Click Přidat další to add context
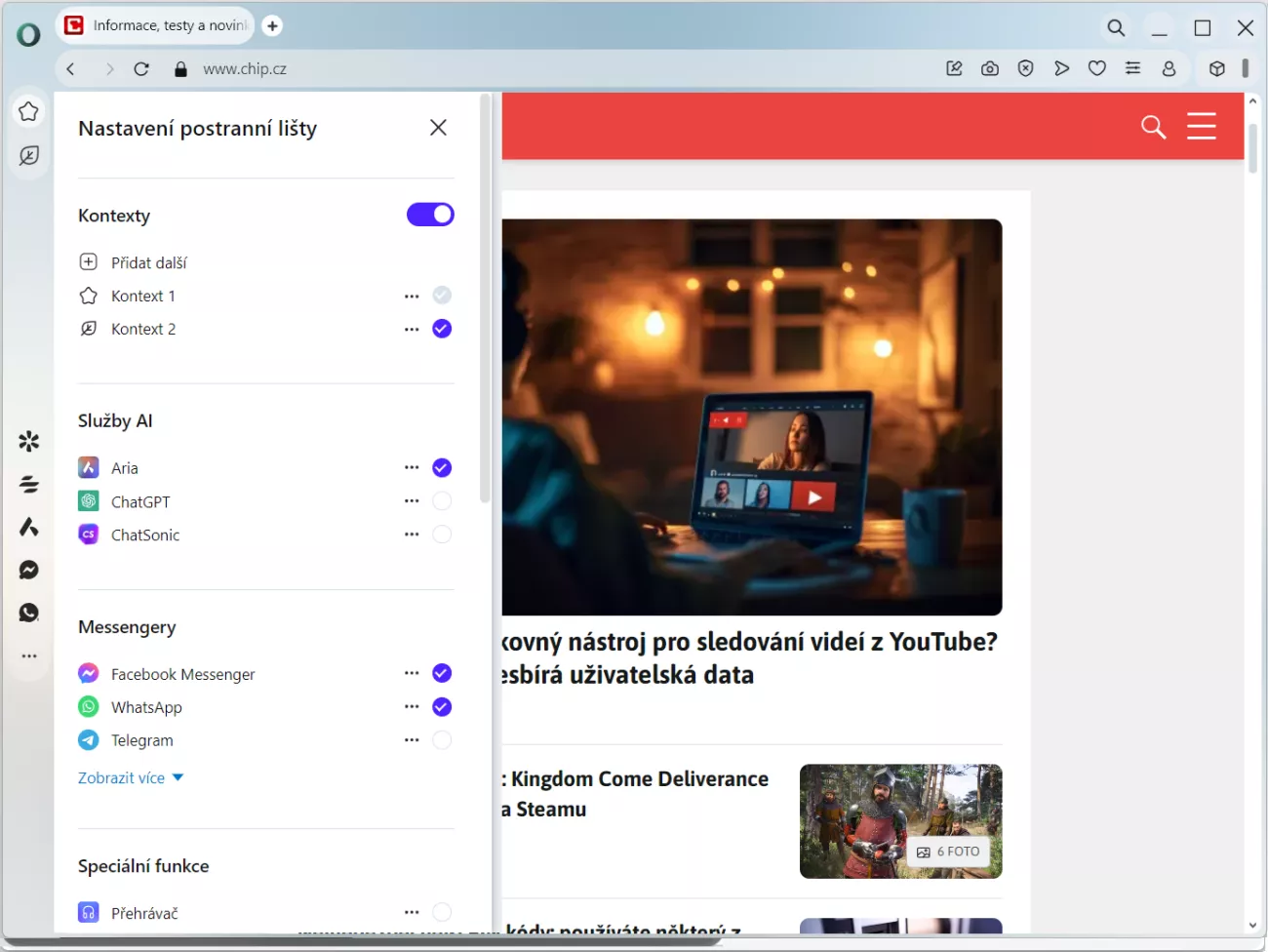The image size is (1268, 952). [x=148, y=262]
